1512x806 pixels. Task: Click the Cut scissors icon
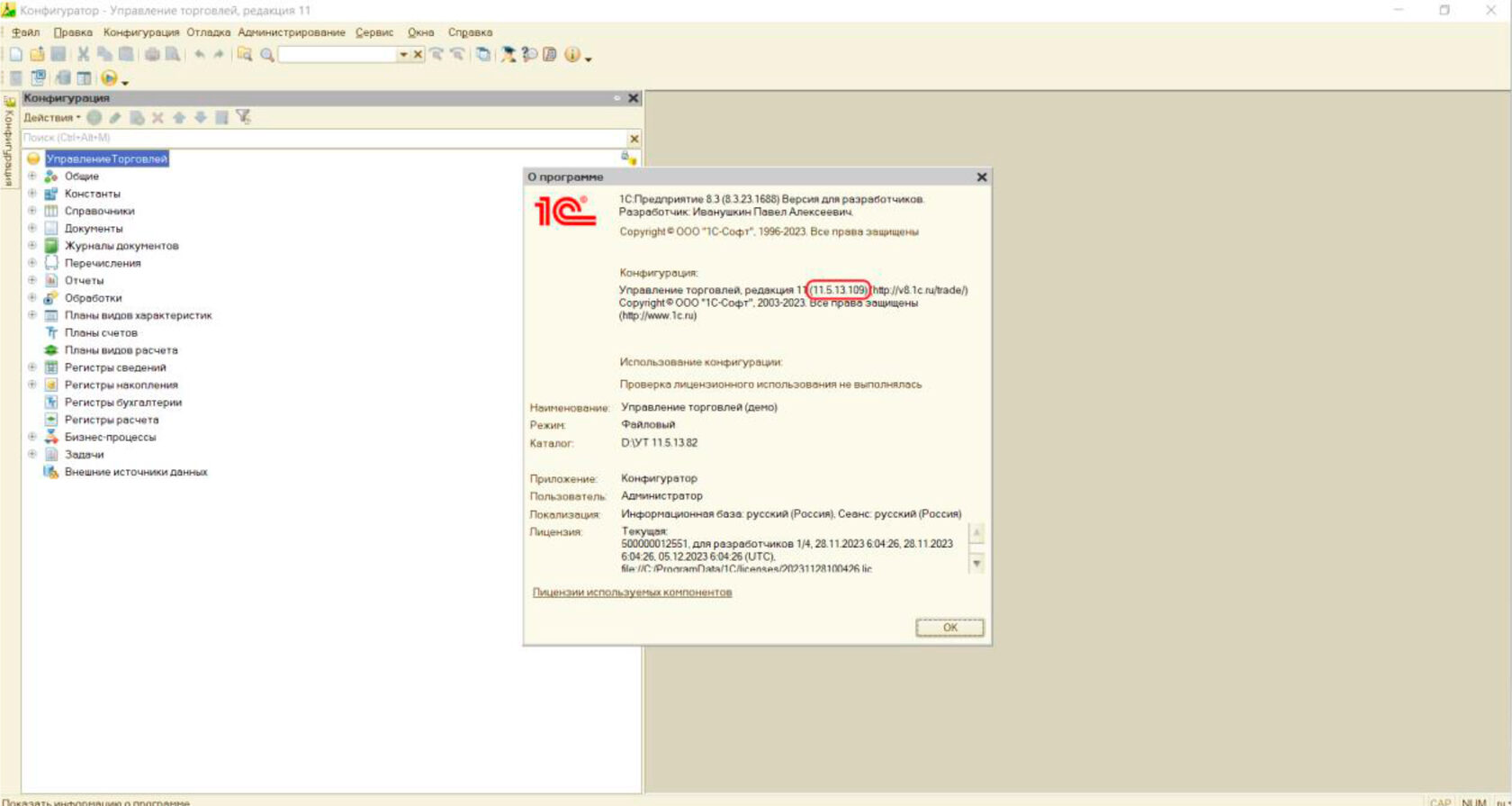(83, 55)
